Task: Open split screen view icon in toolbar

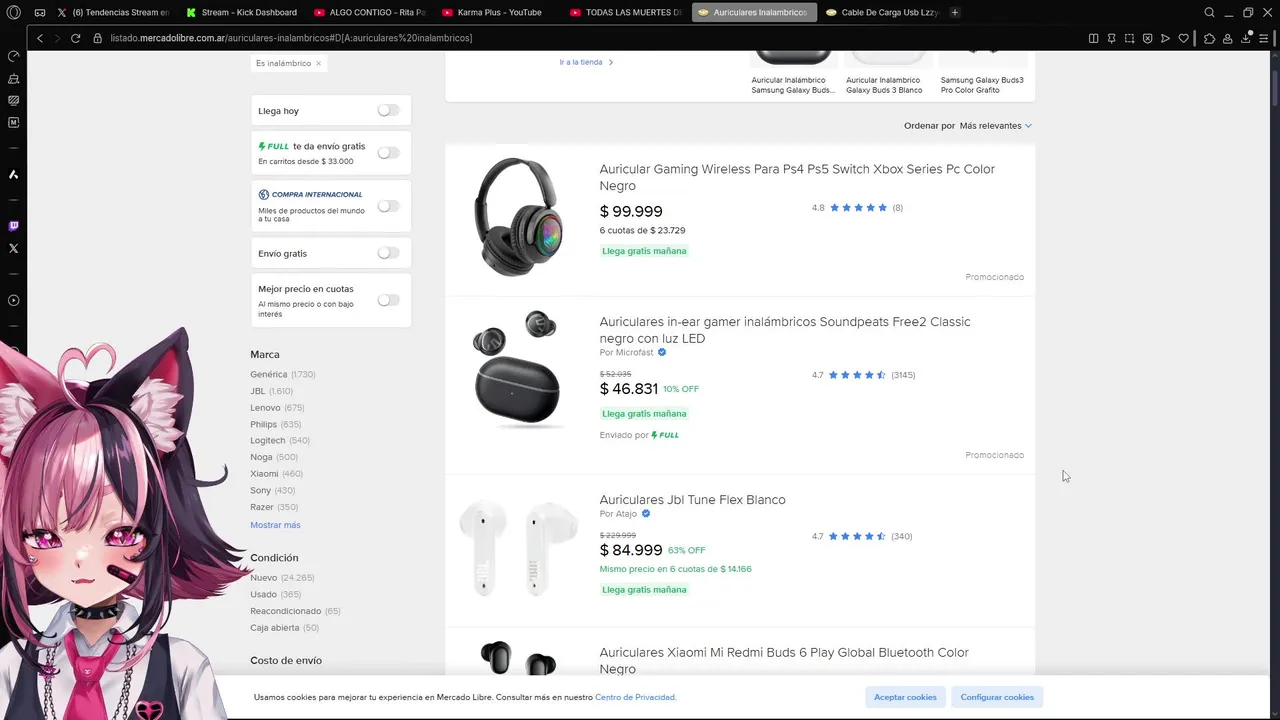Action: (x=1093, y=38)
